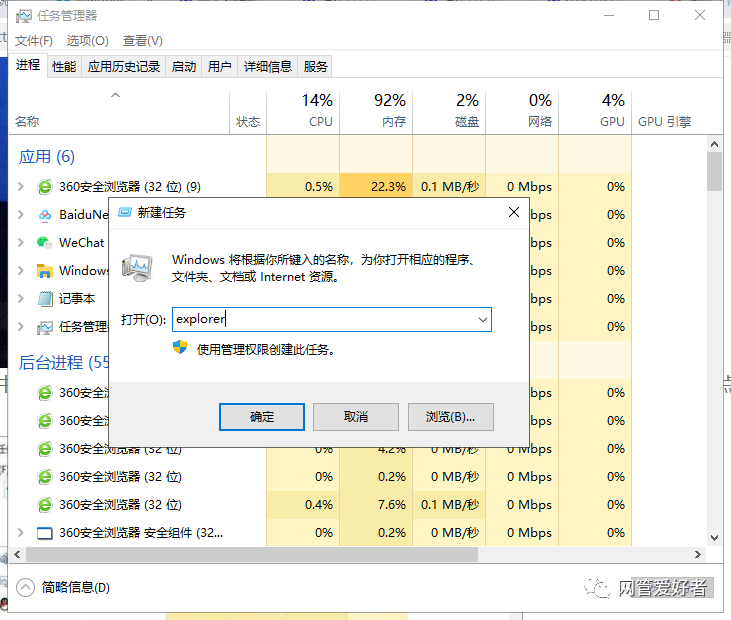The width and height of the screenshot is (731, 620).
Task: Click the 7.6% memory cell
Action: click(376, 505)
